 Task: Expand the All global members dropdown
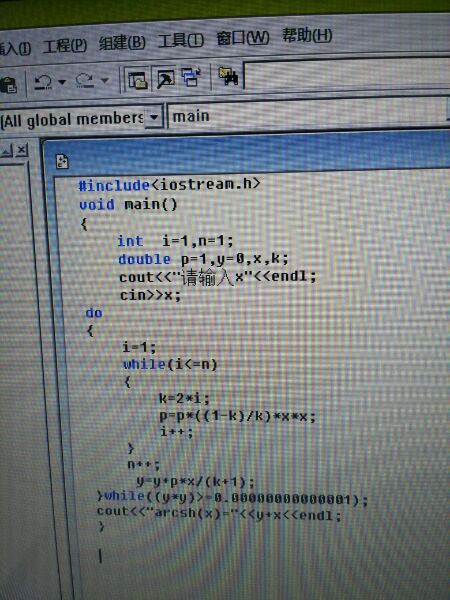tap(154, 116)
